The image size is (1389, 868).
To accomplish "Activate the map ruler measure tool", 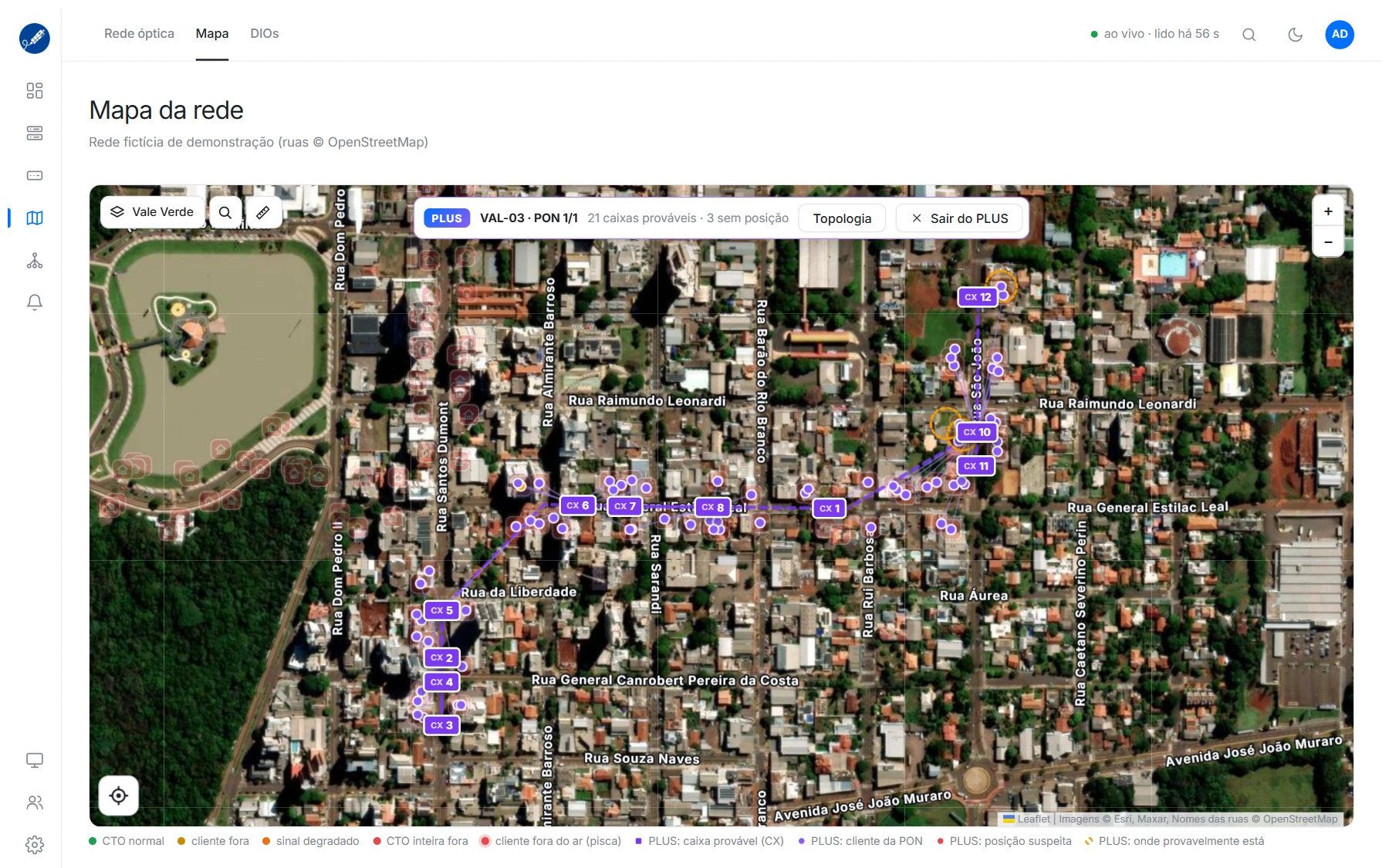I will 263,212.
